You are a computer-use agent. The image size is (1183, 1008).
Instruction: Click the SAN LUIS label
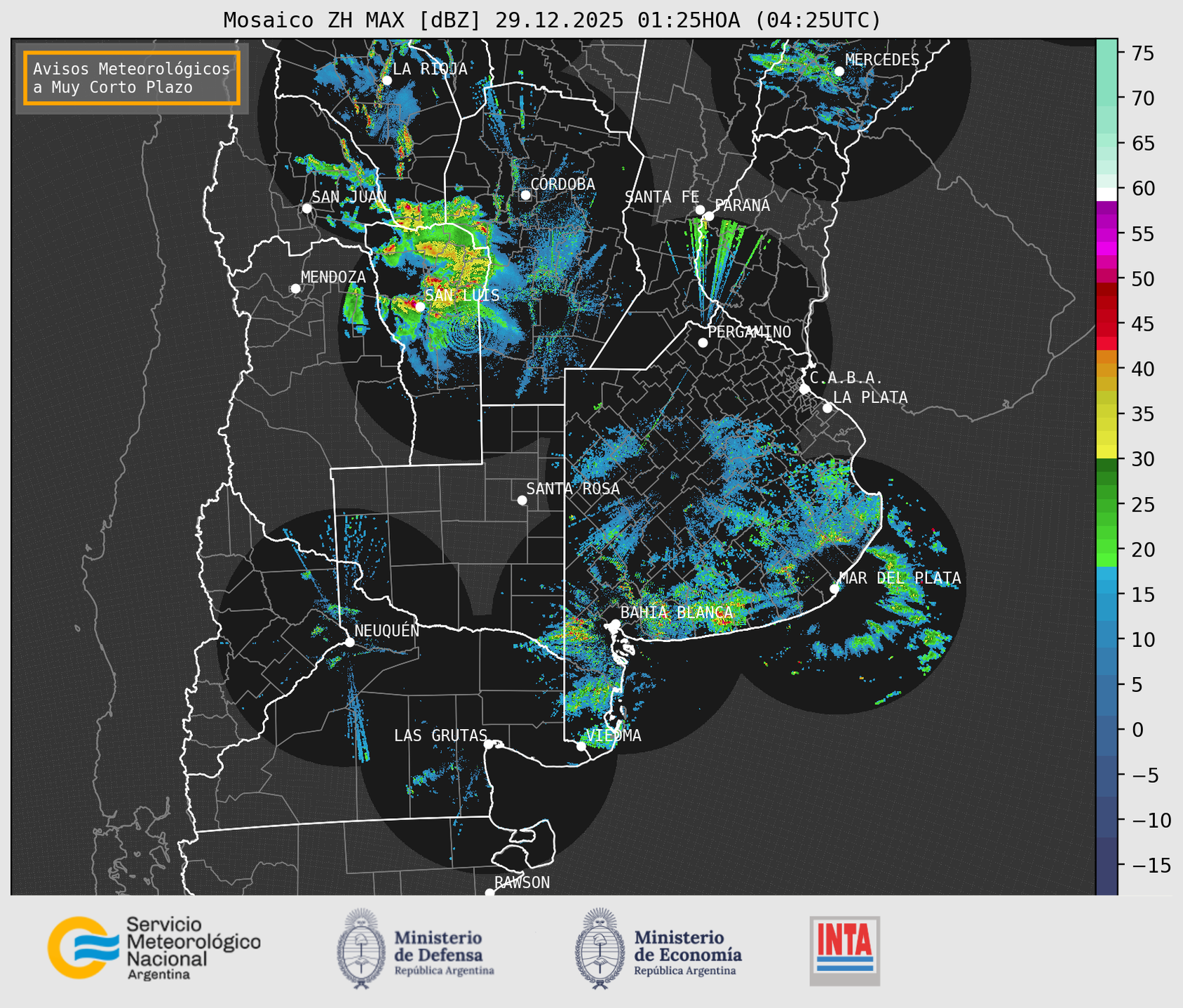point(462,295)
